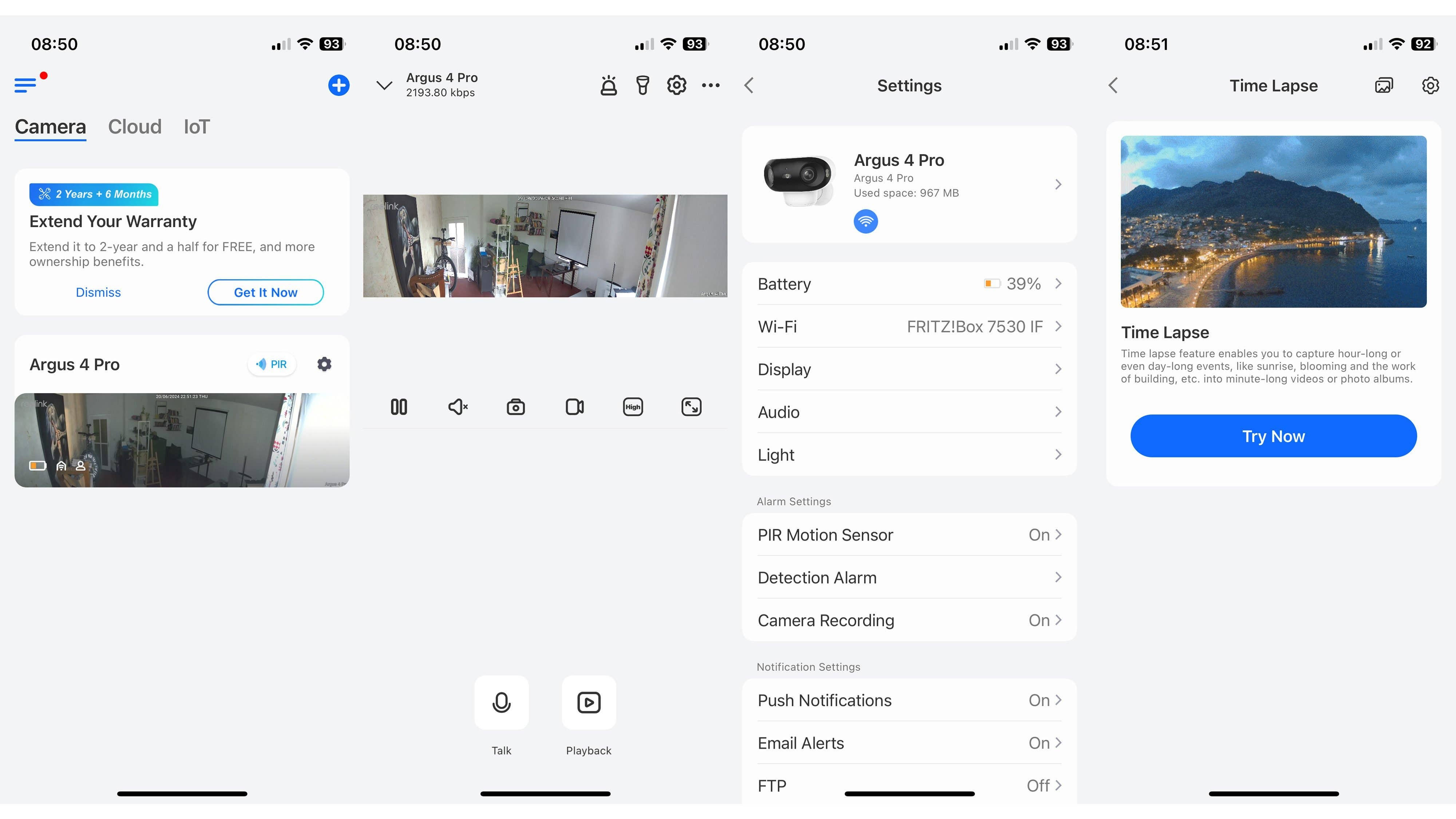Screen dimensions: 1456x819
Task: Pause the live stream
Action: click(399, 407)
